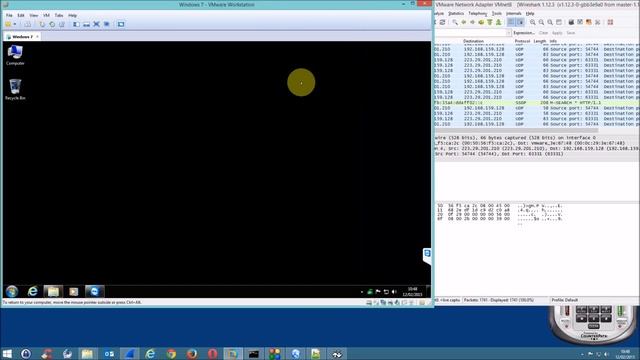Click the Profile: Default status bar entry
Viewport: 640px width, 360px height.
565,300
